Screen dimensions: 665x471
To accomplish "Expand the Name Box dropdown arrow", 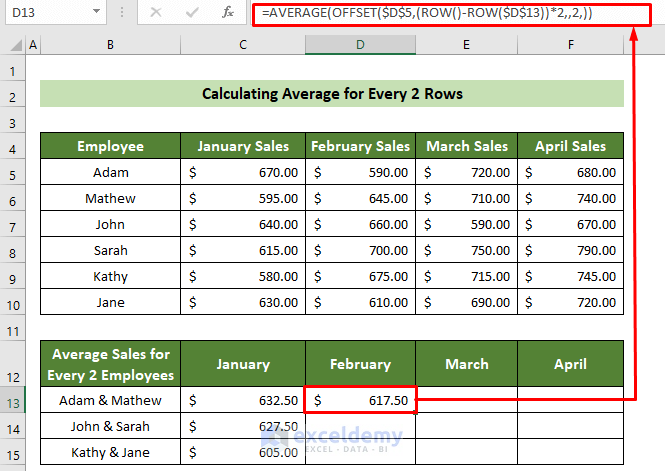I will 97,13.
